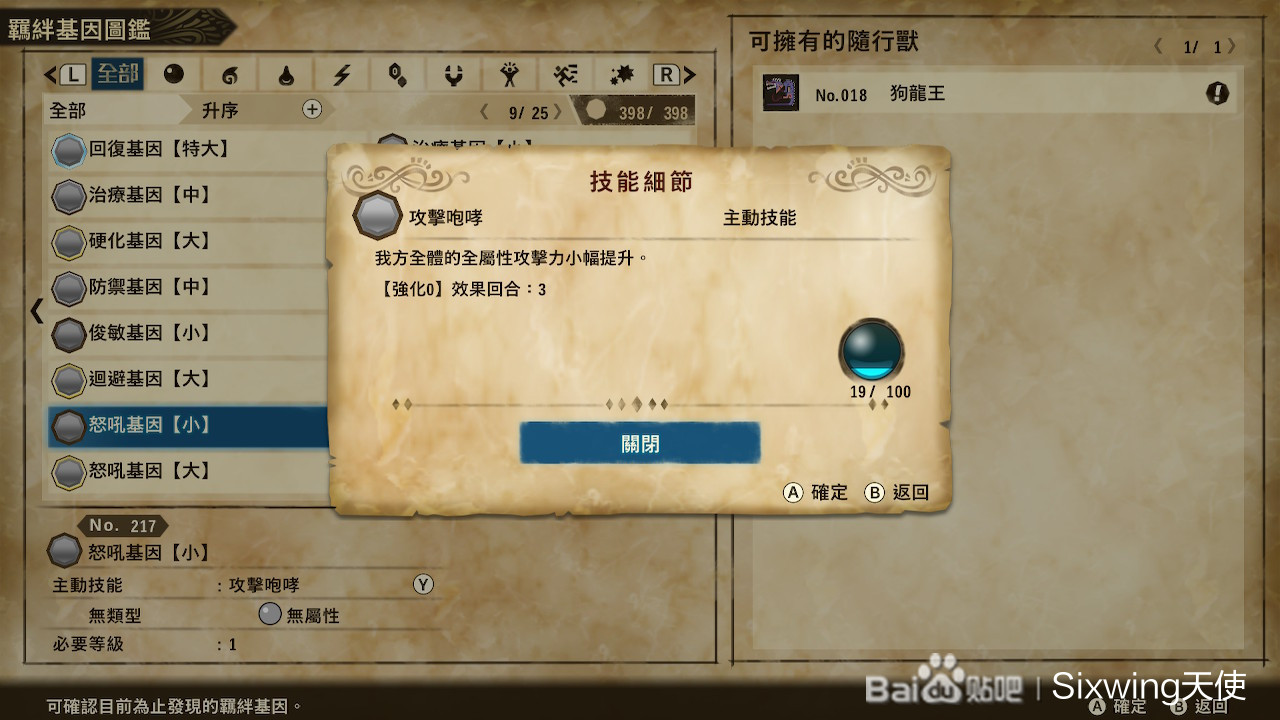Select the burst explosion filter tab
Screen dimensions: 1280x720
click(x=622, y=75)
